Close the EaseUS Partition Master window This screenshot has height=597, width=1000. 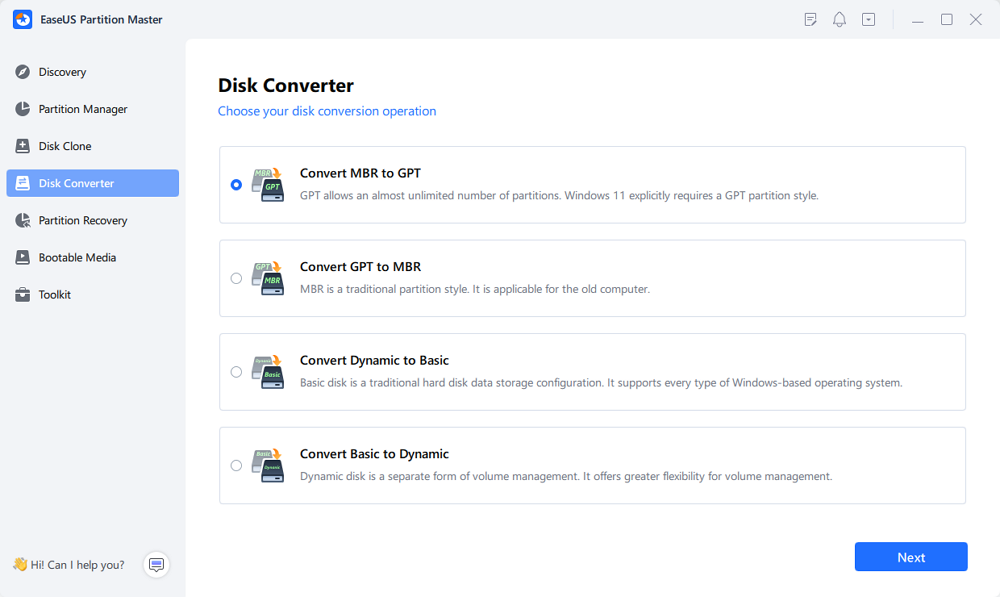pos(976,20)
